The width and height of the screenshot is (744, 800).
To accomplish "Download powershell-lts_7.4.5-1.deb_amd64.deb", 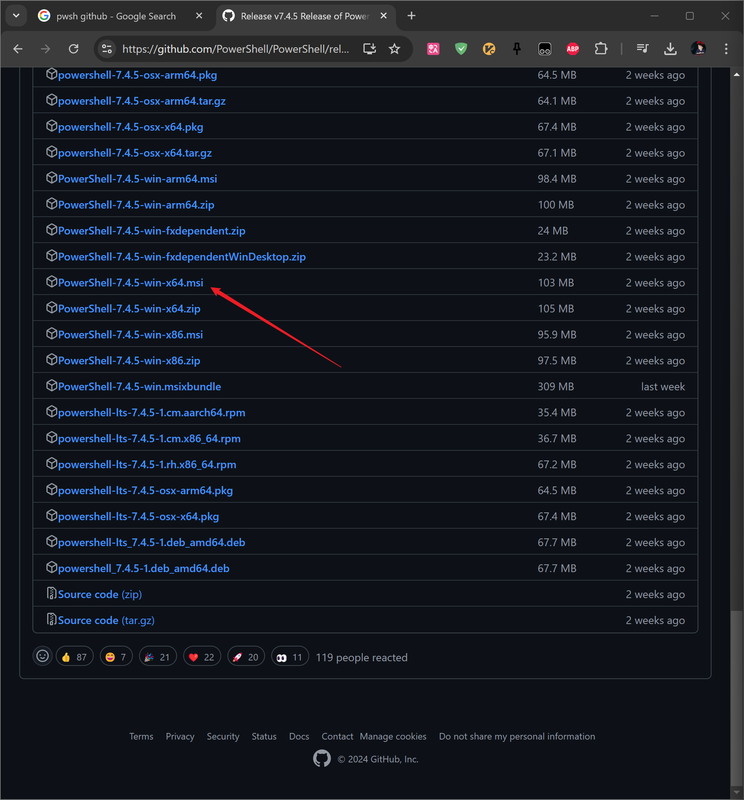I will coord(152,543).
